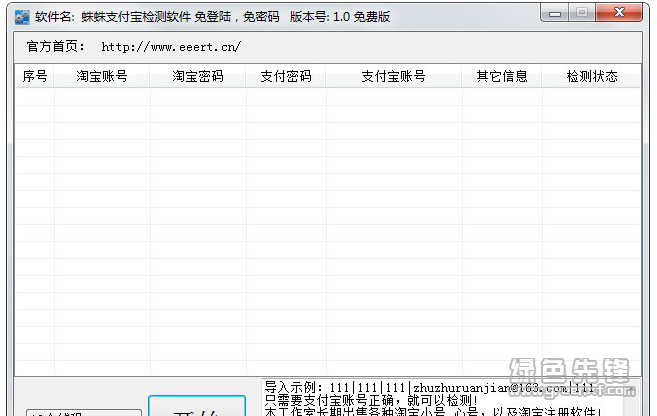Sort by 检测状态 column header

[591, 77]
